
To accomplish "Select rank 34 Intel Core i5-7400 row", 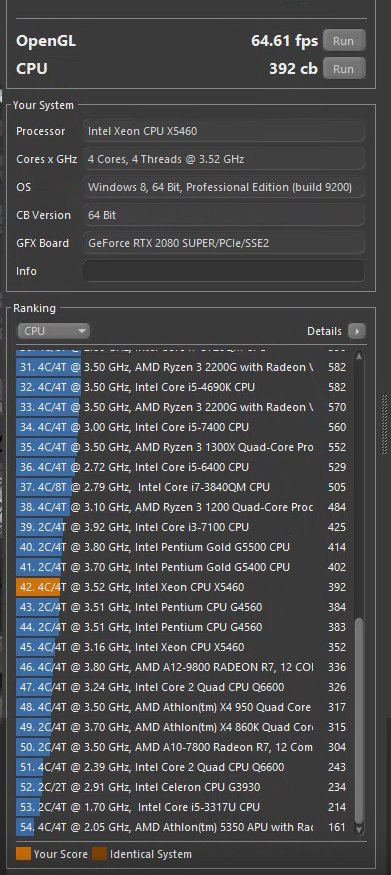I will point(182,427).
